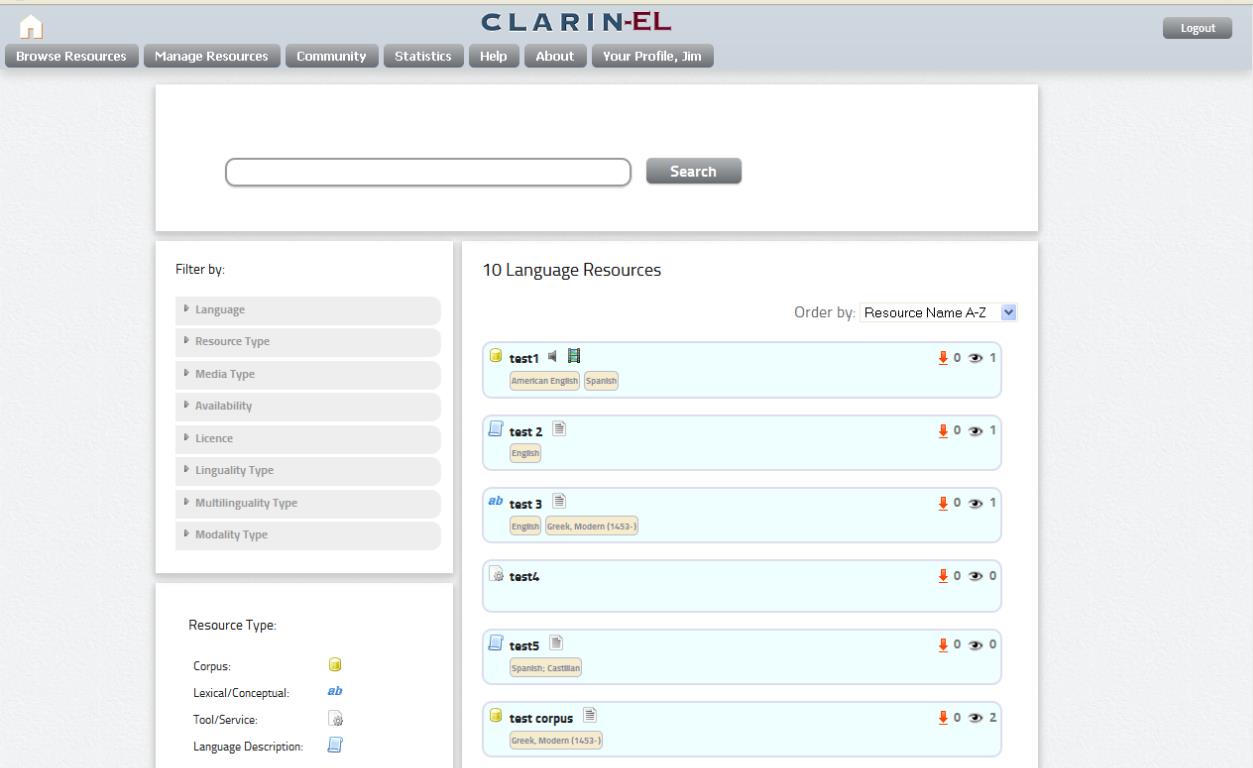Click the American English tag on test1

[x=545, y=381]
